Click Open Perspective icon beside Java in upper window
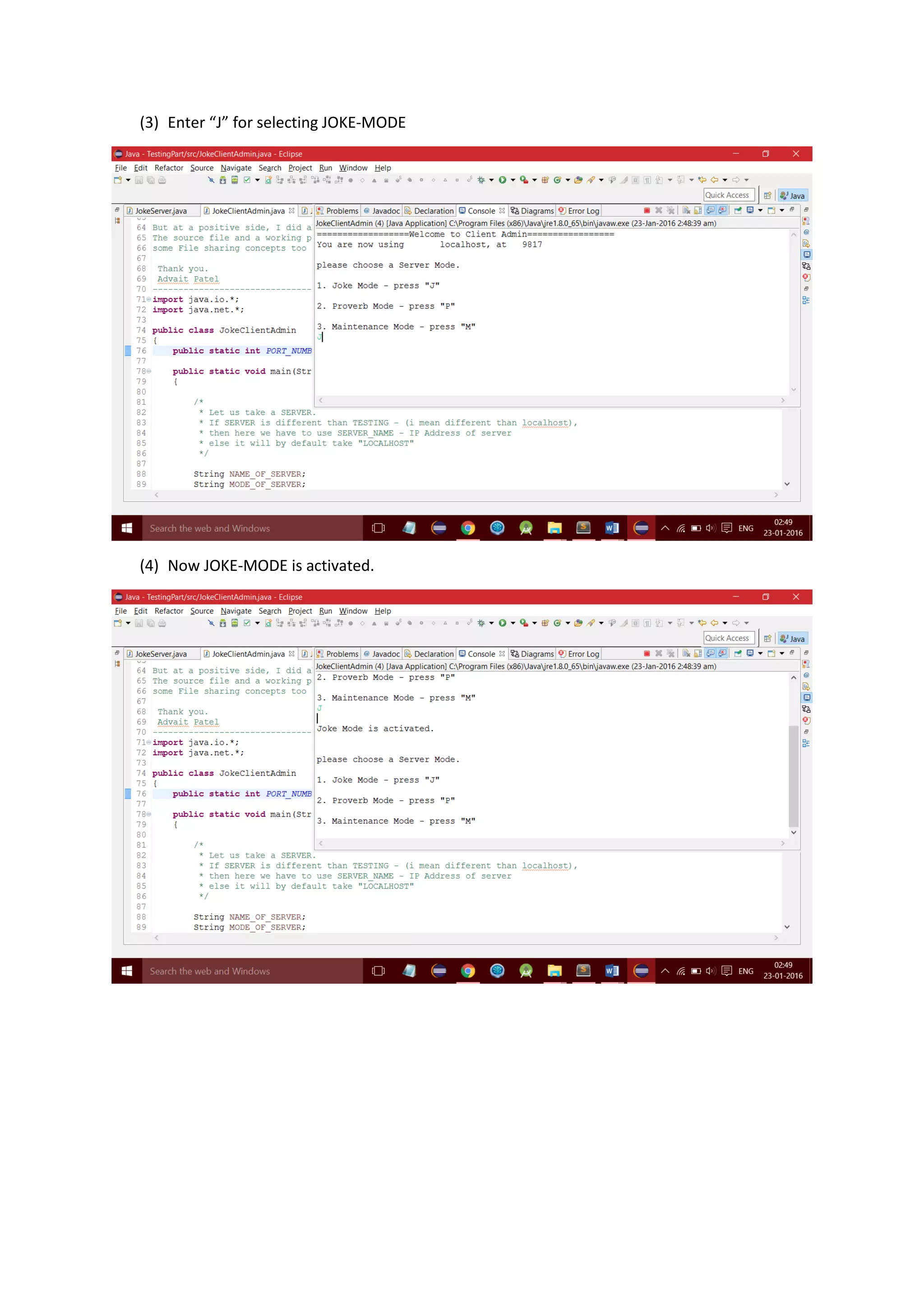The image size is (924, 1307). (x=767, y=195)
